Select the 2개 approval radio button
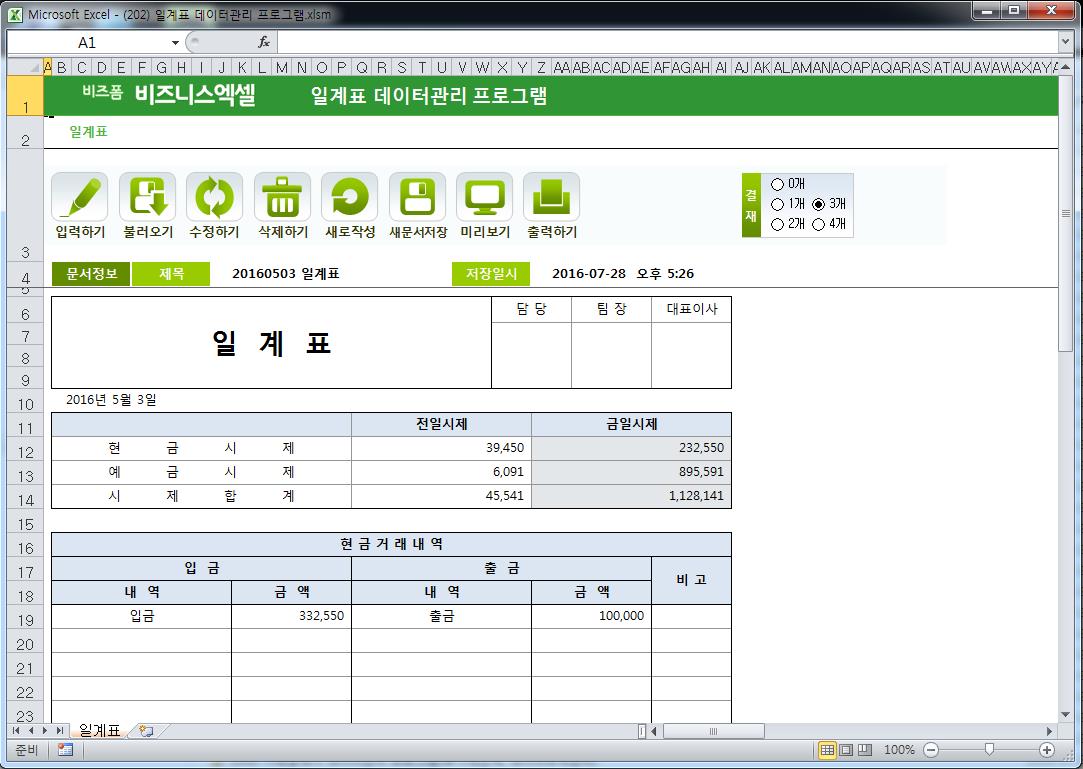The width and height of the screenshot is (1083, 769). pyautogui.click(x=777, y=224)
